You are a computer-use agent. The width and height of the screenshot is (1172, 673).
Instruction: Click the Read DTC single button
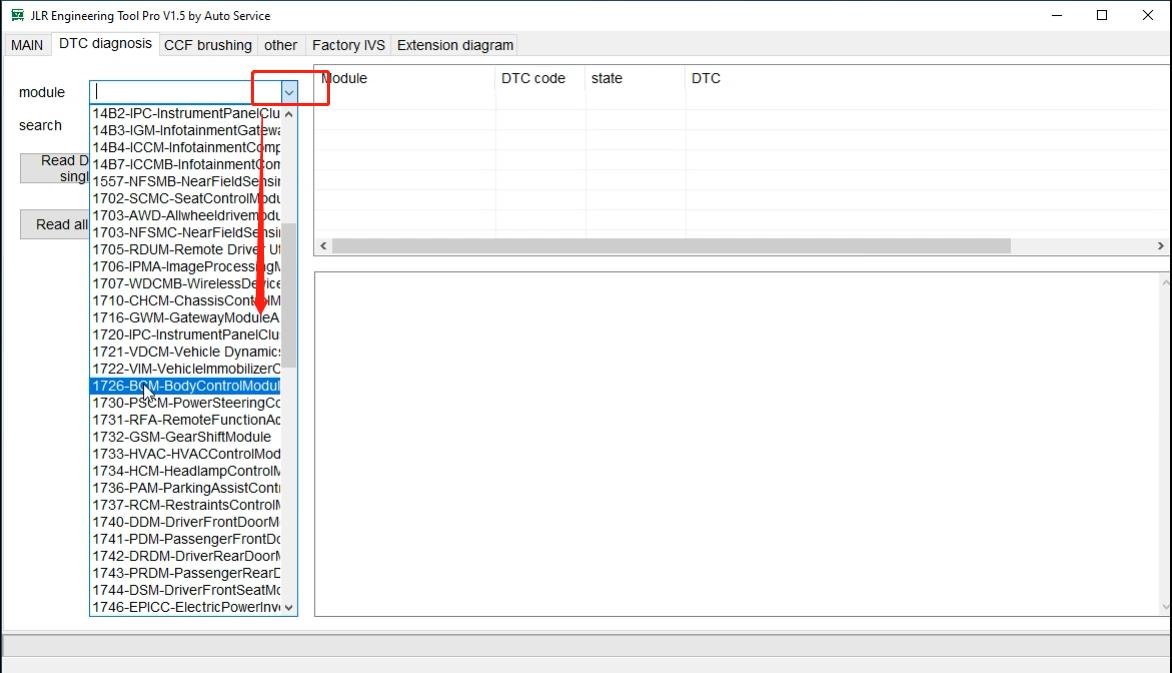tap(55, 168)
